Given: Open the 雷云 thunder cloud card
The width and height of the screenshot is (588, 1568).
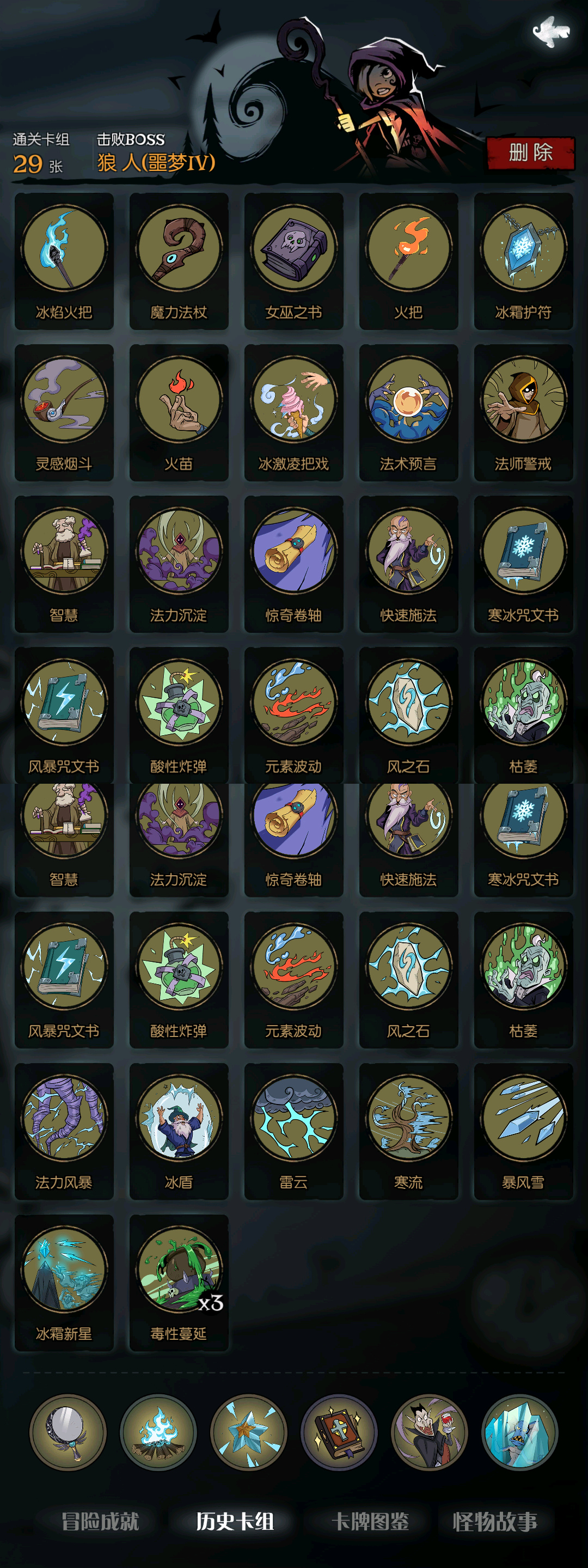Looking at the screenshot, I should pos(294,1132).
